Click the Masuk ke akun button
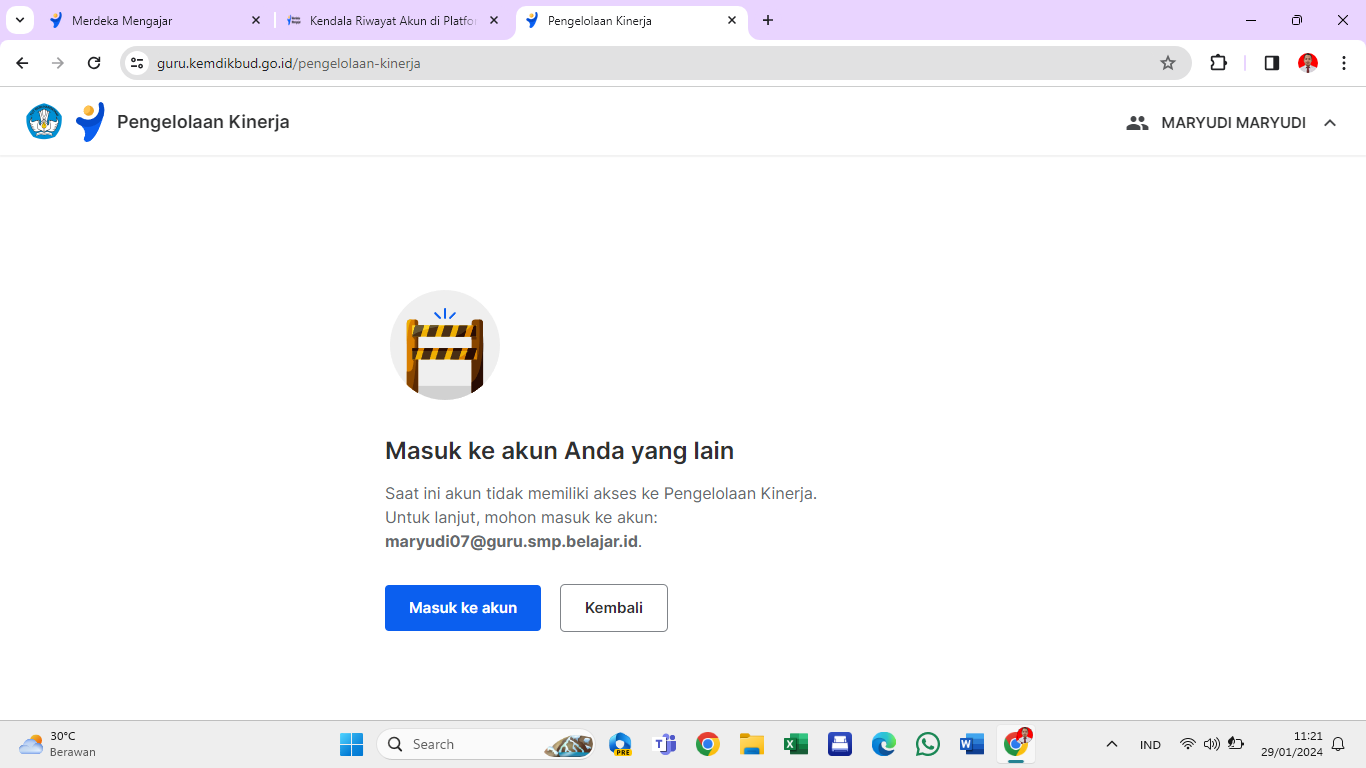The image size is (1366, 768). pyautogui.click(x=462, y=608)
